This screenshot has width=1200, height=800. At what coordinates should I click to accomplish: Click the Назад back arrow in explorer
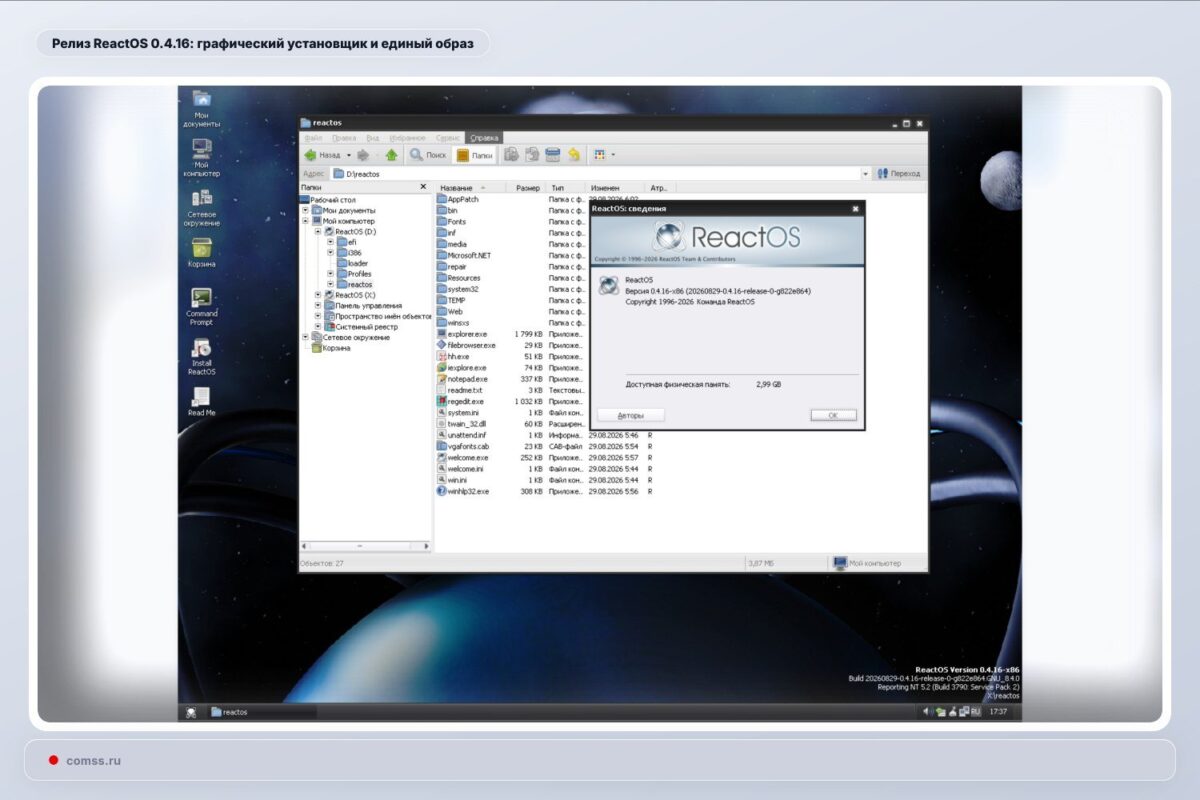[x=322, y=155]
